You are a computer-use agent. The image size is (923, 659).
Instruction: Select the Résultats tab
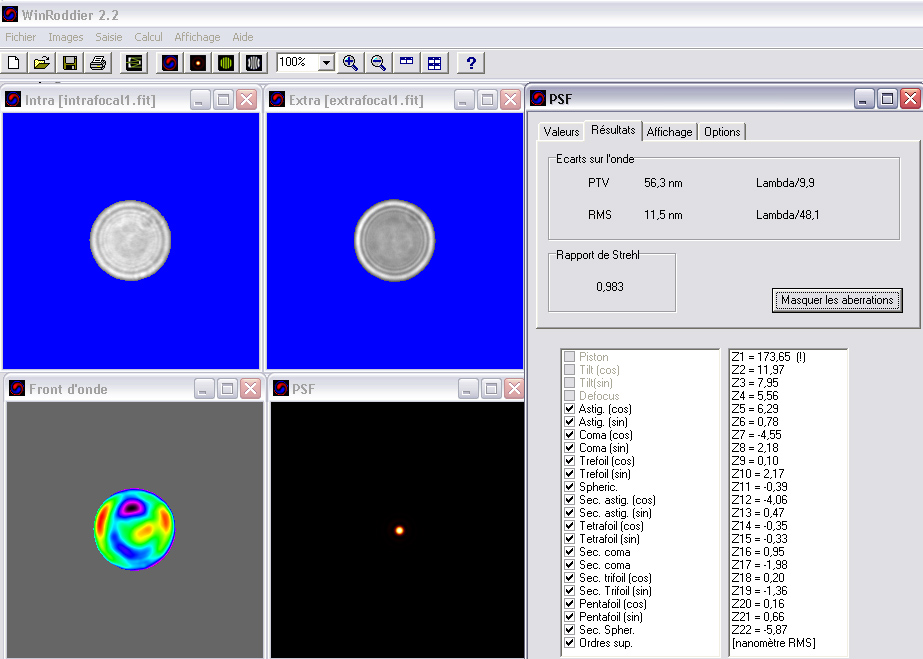coord(613,130)
